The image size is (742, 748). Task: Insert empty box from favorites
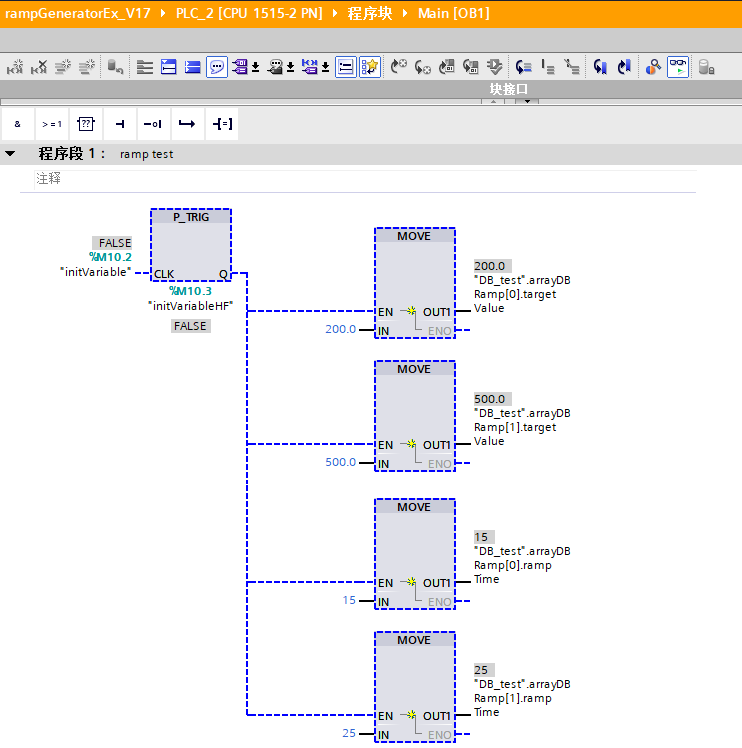(x=86, y=124)
